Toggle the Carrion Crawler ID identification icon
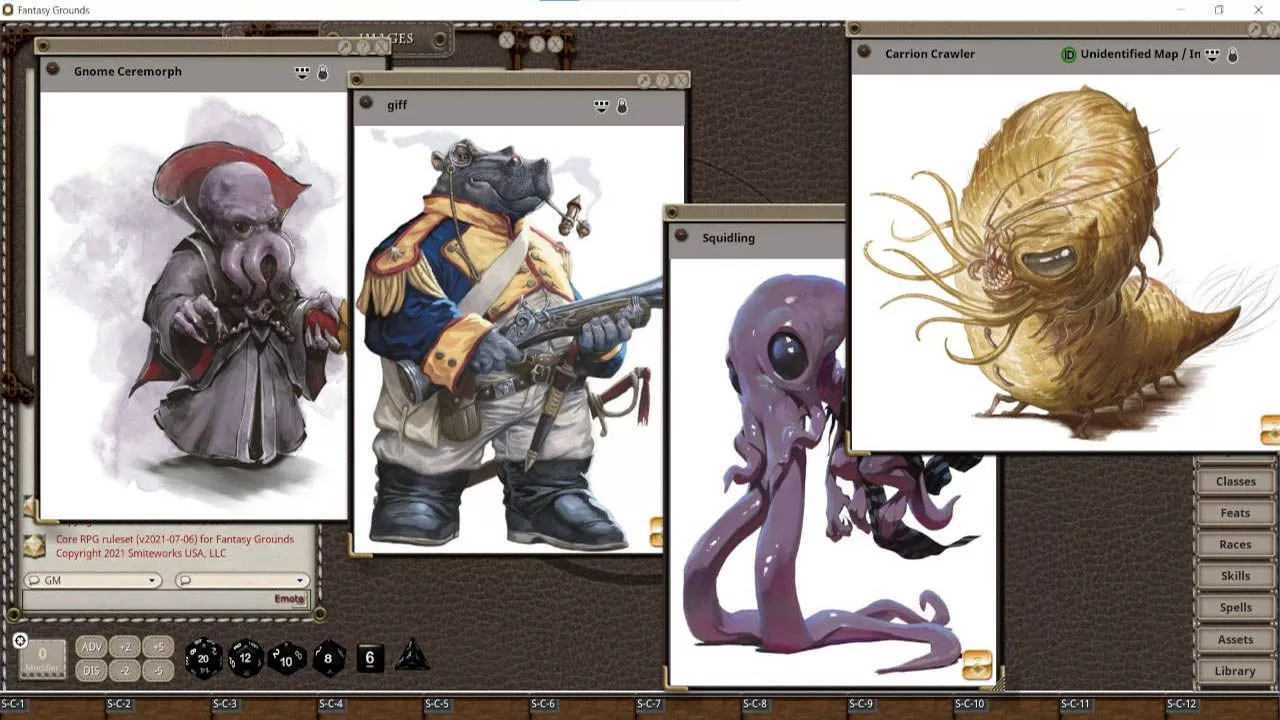Screen dimensions: 1280x720 click(x=1068, y=54)
